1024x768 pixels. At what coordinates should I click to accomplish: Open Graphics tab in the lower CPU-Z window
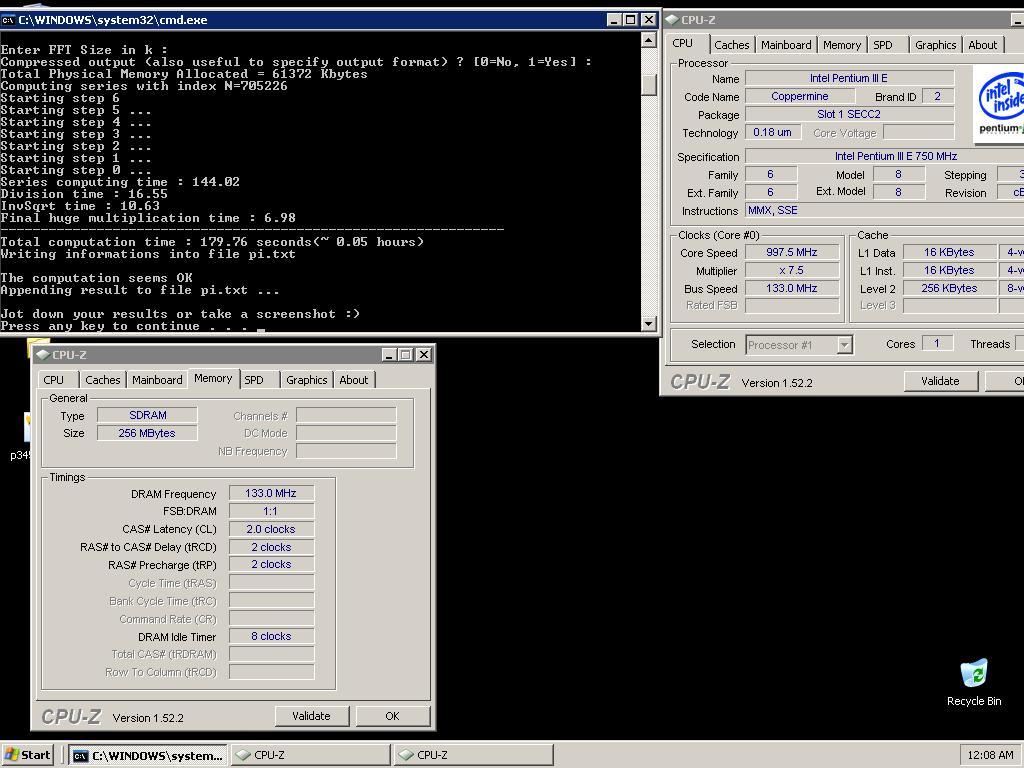(306, 380)
